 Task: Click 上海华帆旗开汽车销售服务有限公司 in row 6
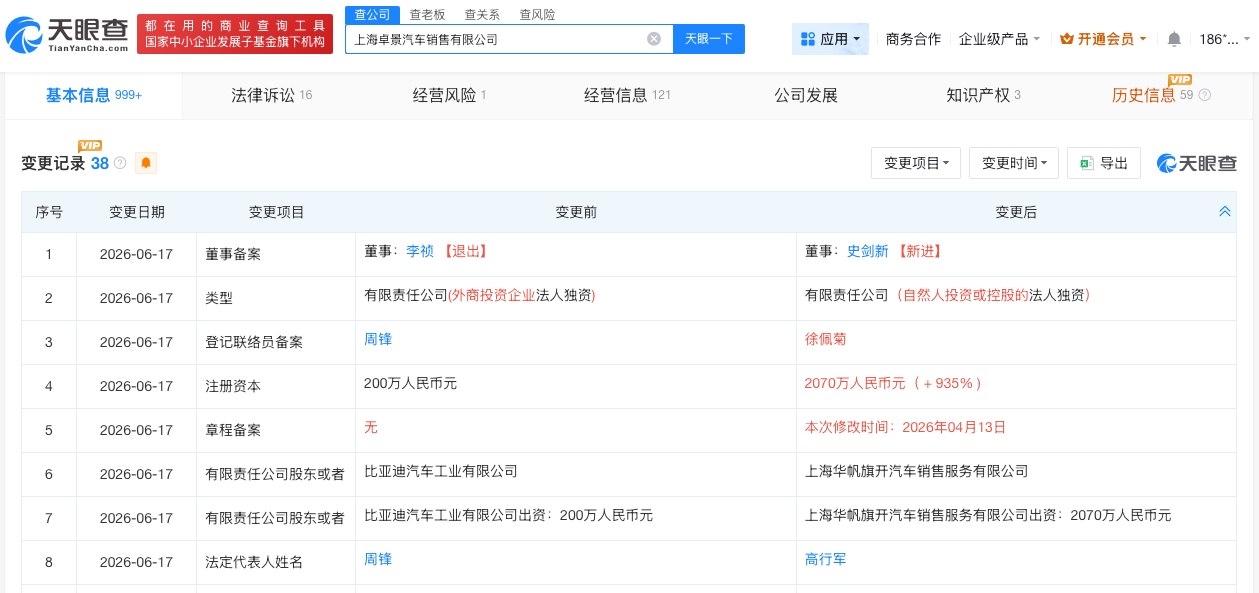pyautogui.click(x=916, y=471)
